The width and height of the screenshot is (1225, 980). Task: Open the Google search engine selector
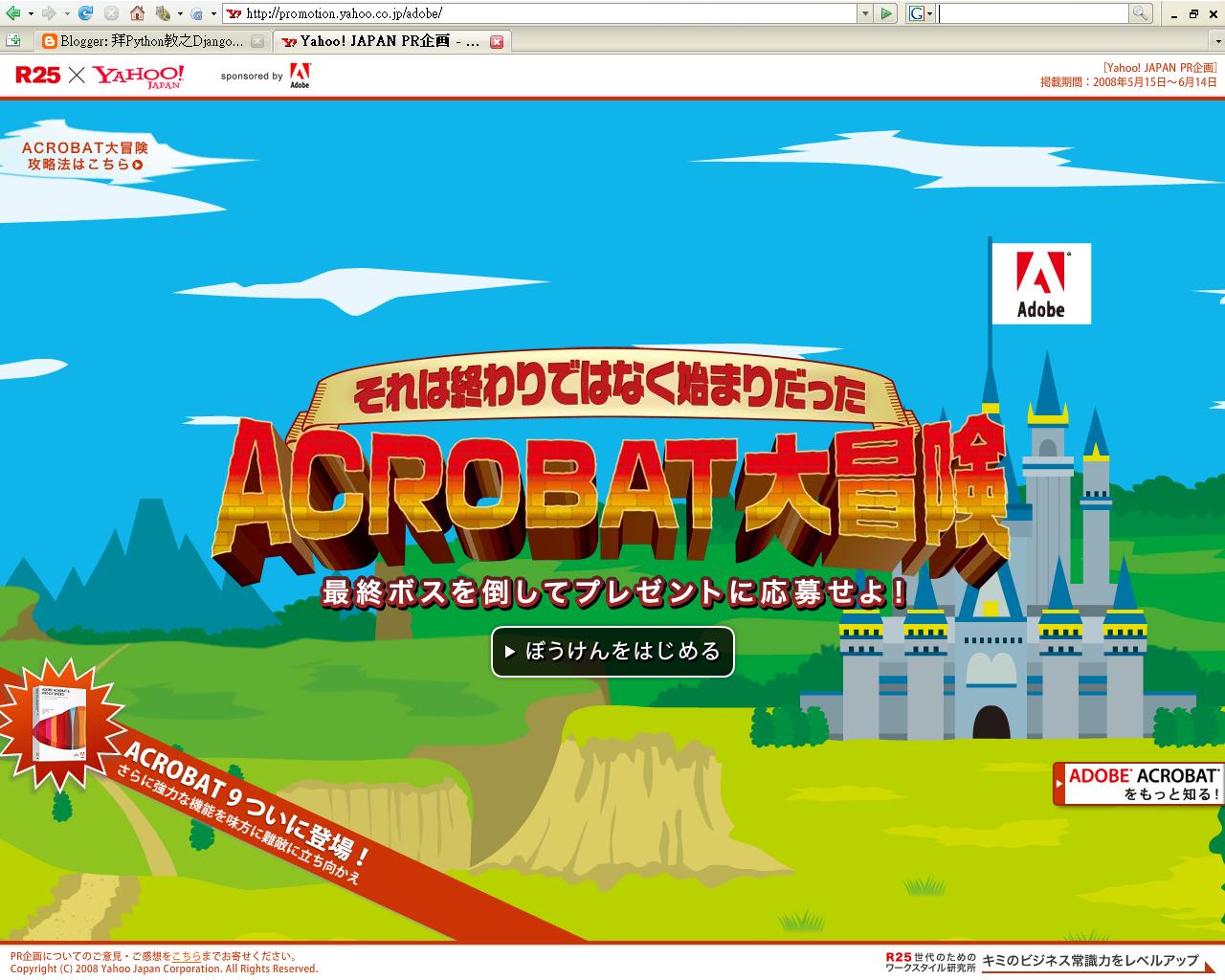click(x=921, y=13)
